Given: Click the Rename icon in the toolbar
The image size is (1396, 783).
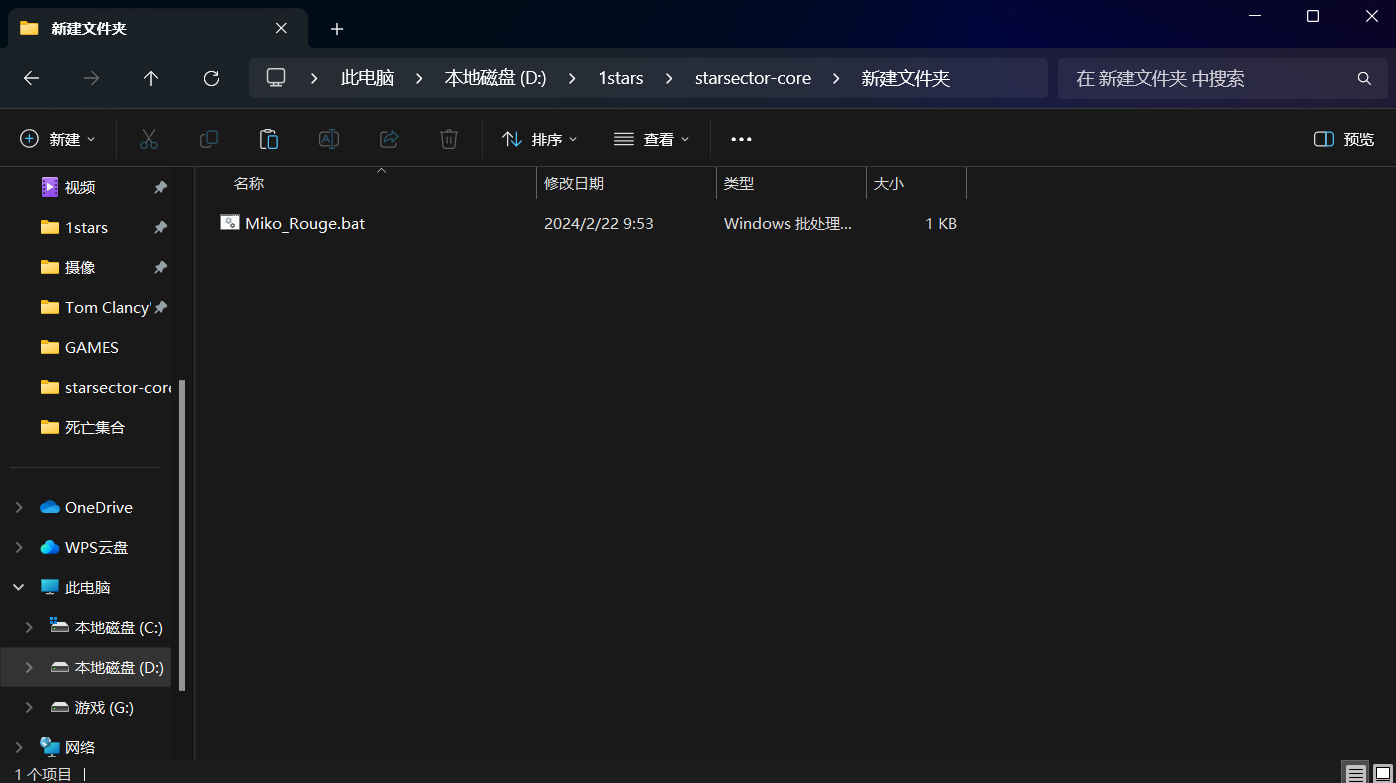Looking at the screenshot, I should click(x=329, y=139).
